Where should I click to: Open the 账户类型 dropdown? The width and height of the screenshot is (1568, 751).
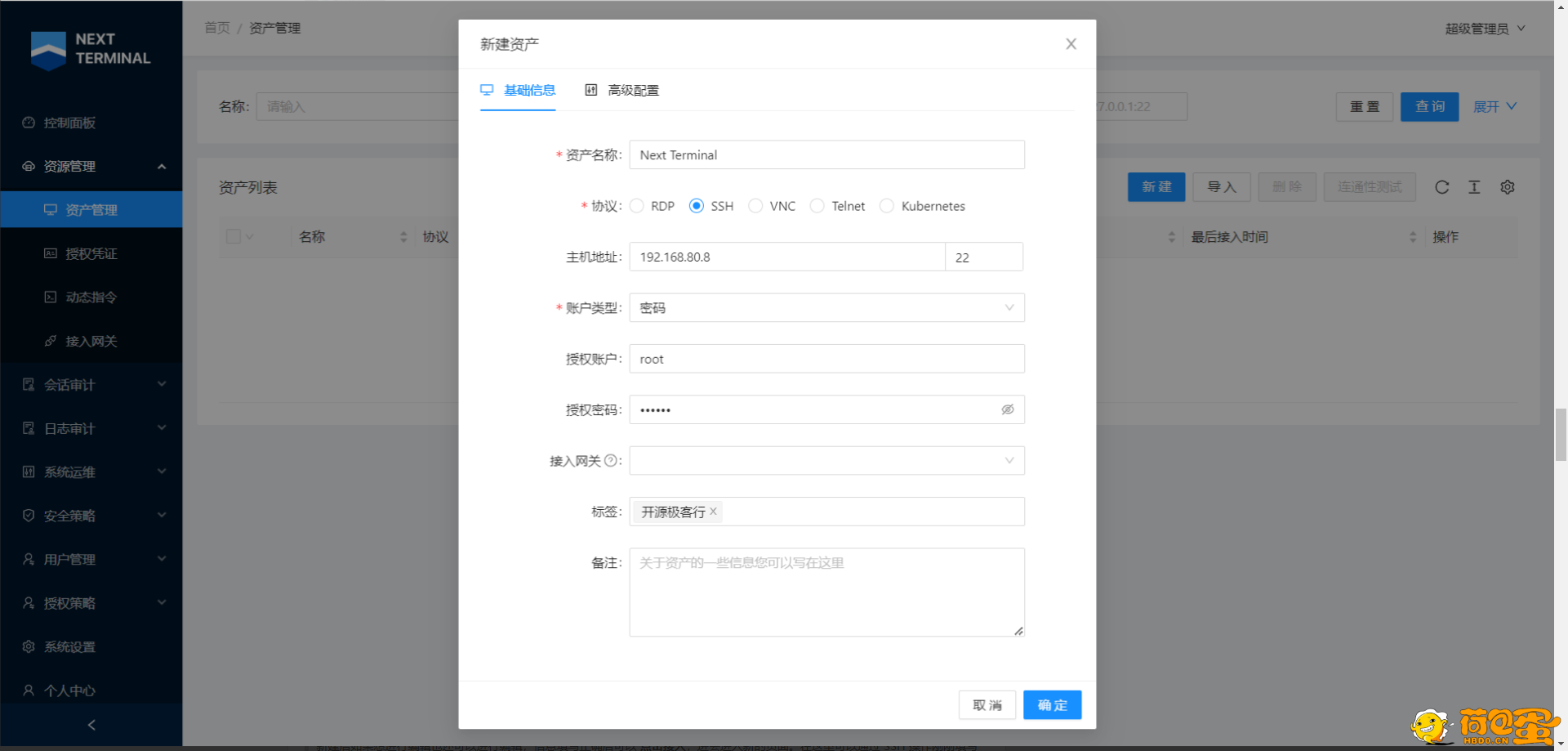(x=826, y=308)
